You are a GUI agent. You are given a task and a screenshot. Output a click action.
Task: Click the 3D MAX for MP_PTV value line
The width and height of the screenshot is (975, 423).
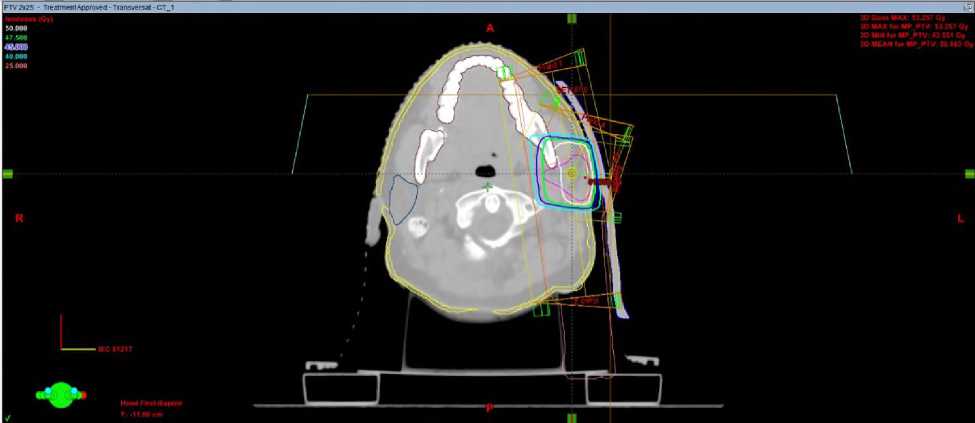(914, 27)
